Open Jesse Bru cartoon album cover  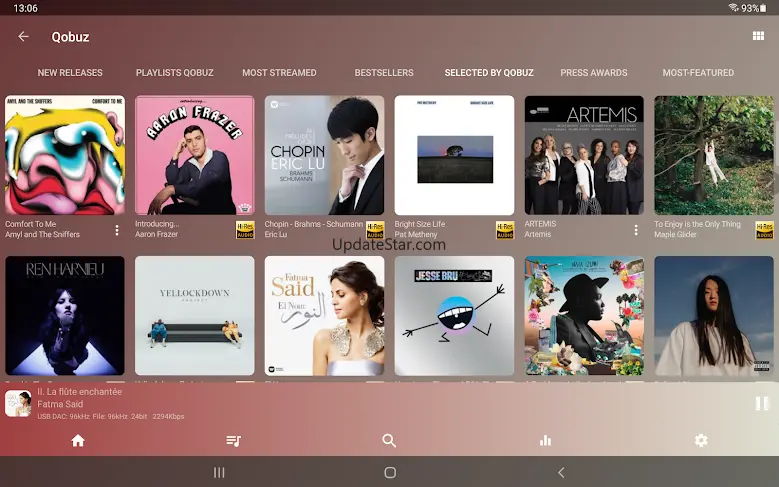pyautogui.click(x=454, y=316)
